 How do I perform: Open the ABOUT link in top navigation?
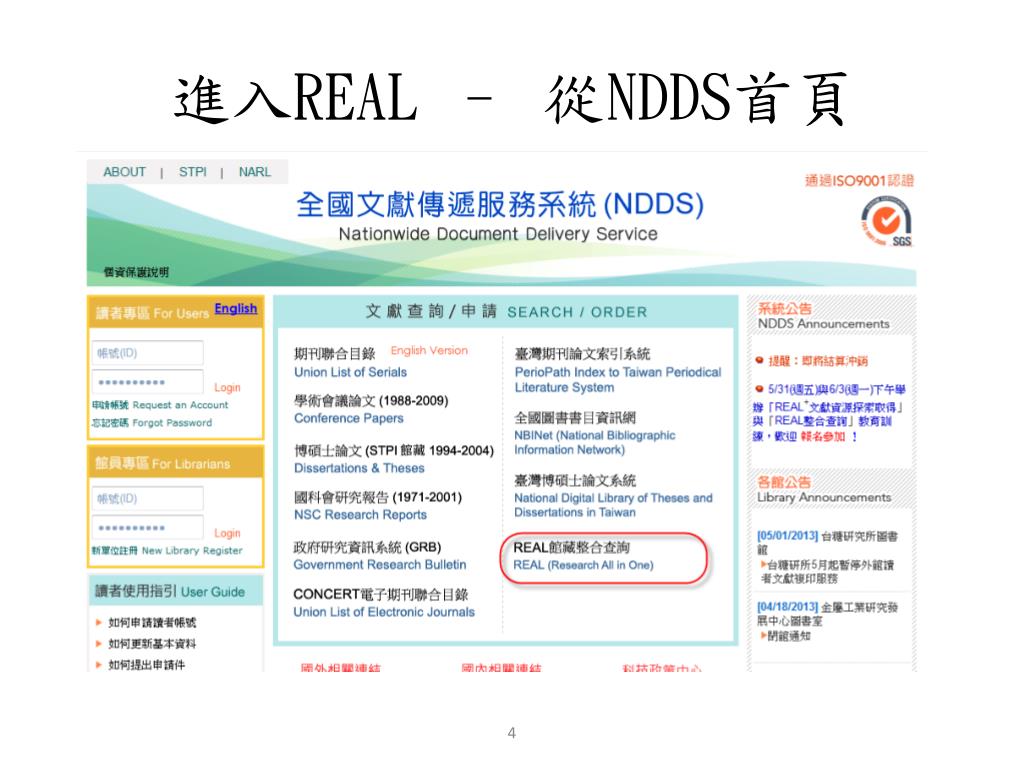(124, 172)
